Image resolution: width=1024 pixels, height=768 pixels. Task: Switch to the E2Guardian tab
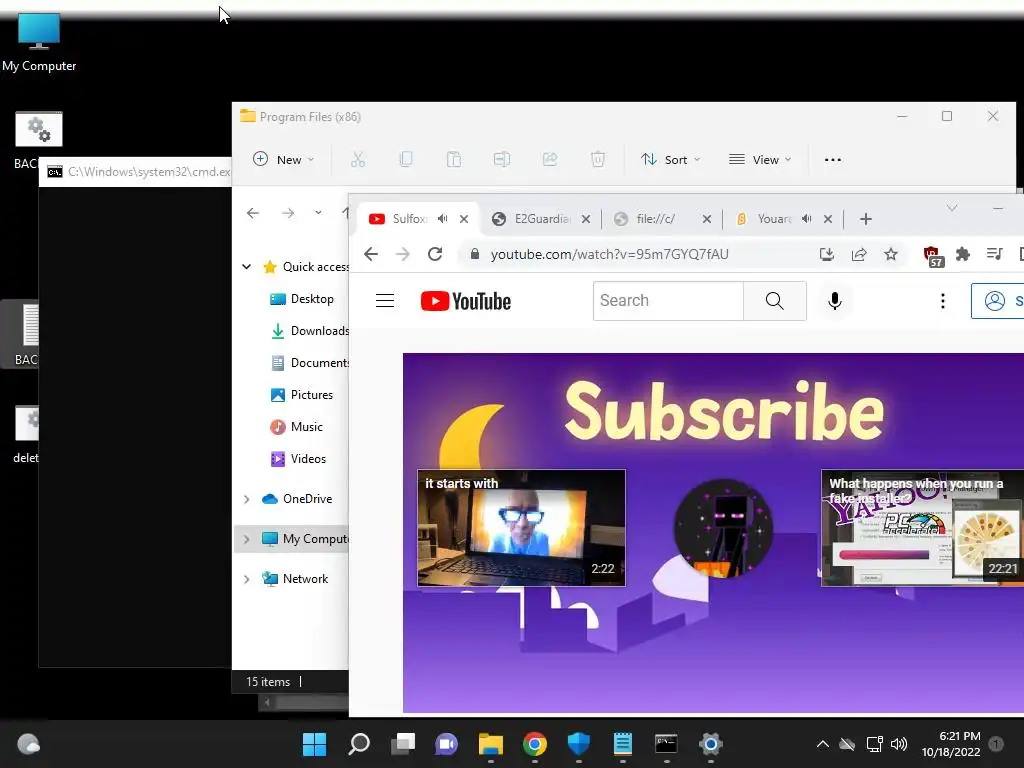click(539, 219)
